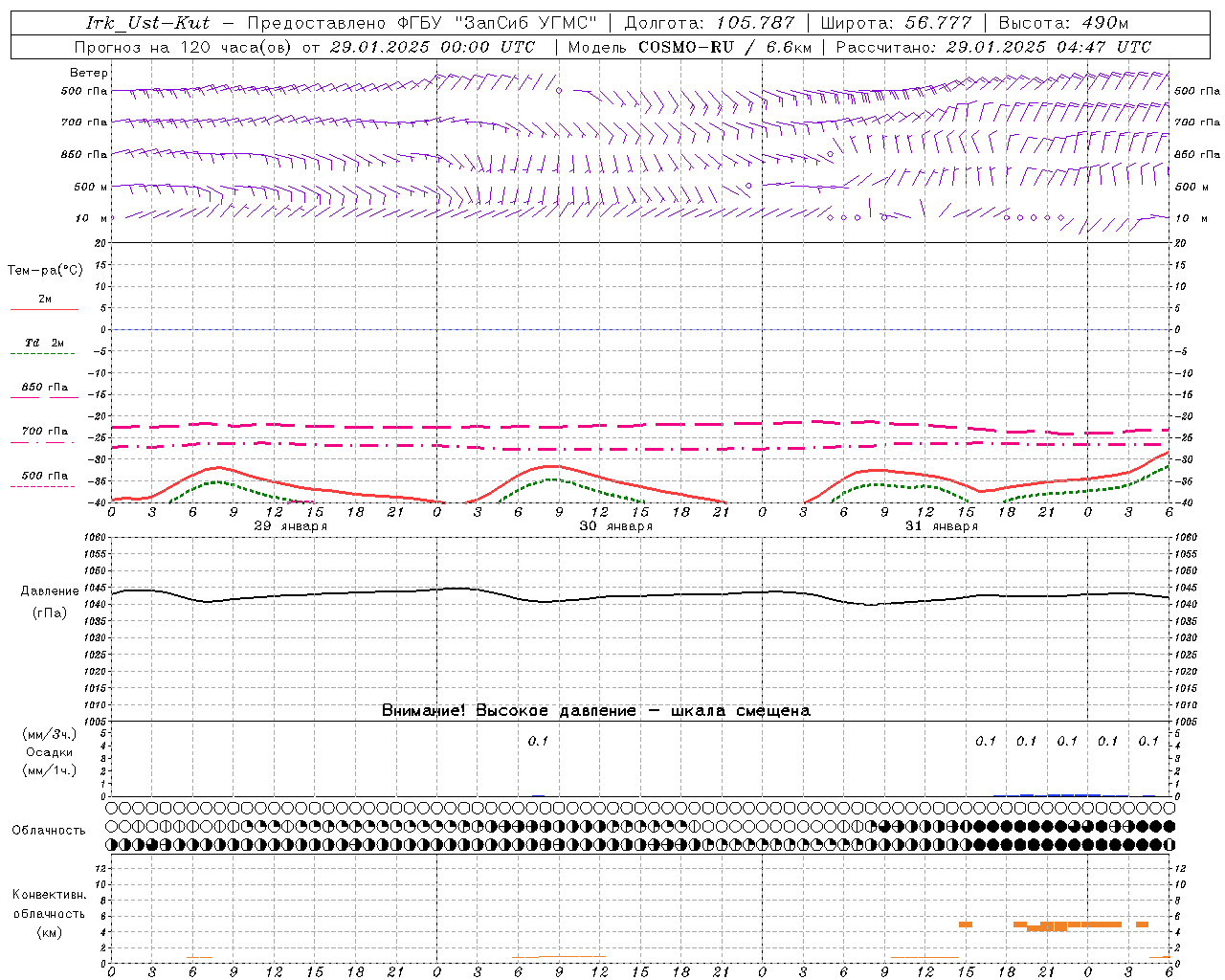
Task: Click the Осадки panel label
Action: (50, 752)
